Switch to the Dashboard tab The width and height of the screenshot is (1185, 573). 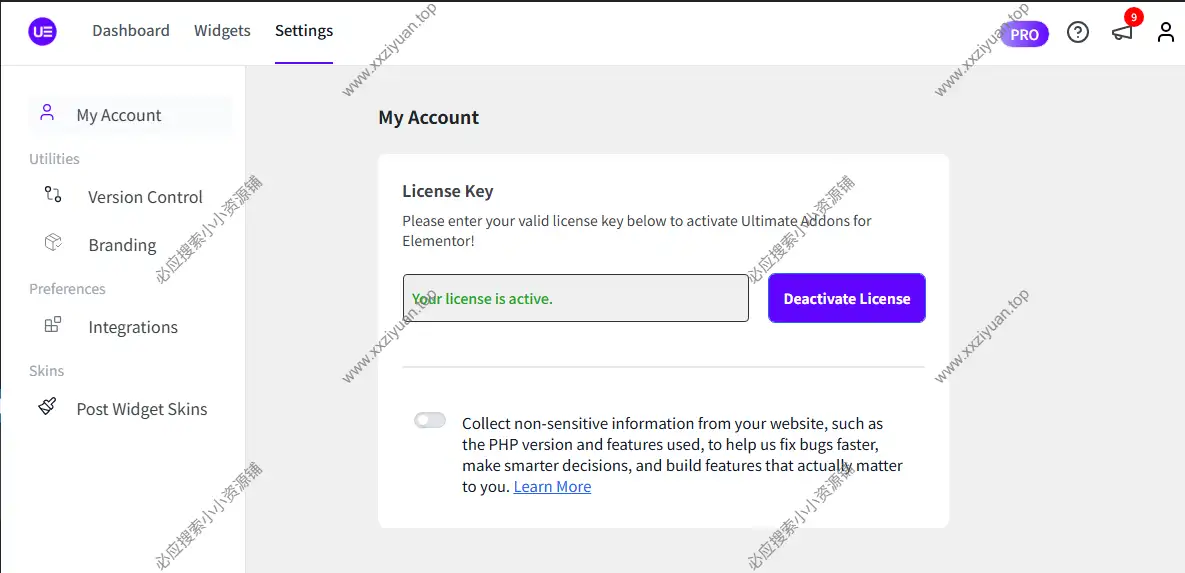point(131,31)
